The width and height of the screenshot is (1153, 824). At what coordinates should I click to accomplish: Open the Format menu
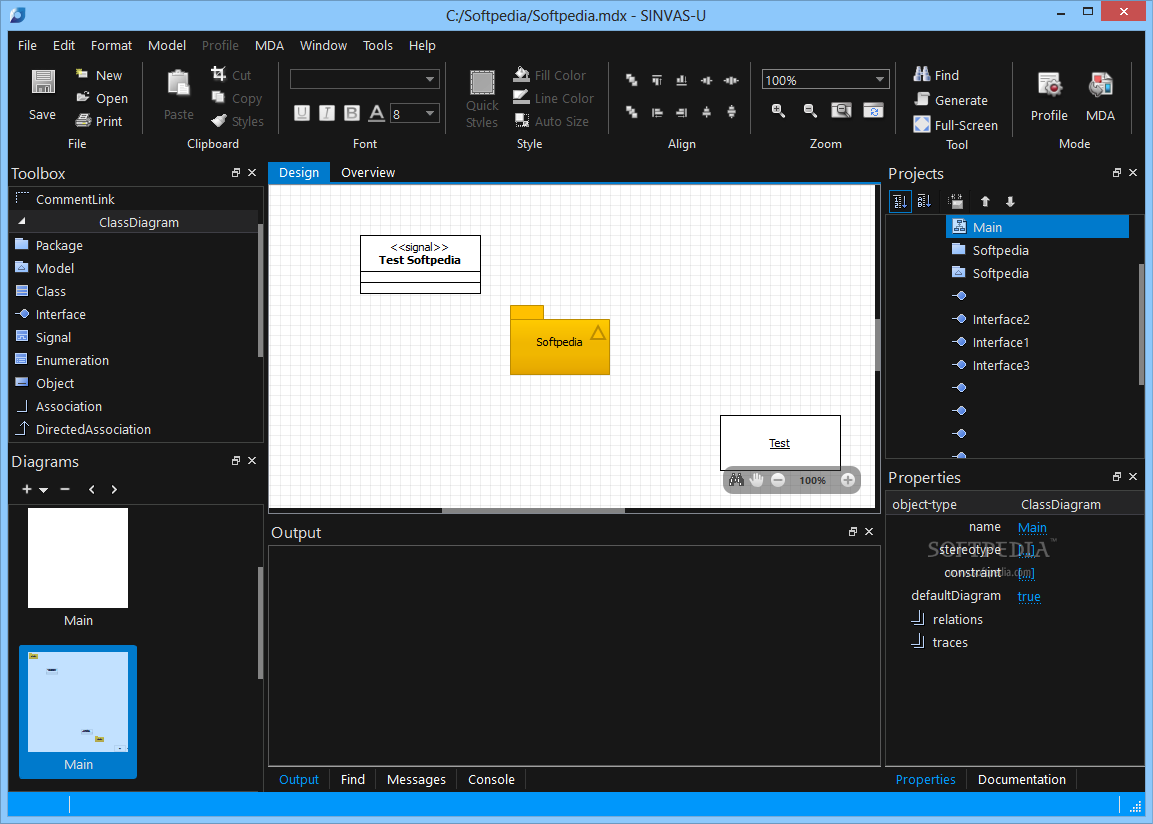(x=111, y=46)
